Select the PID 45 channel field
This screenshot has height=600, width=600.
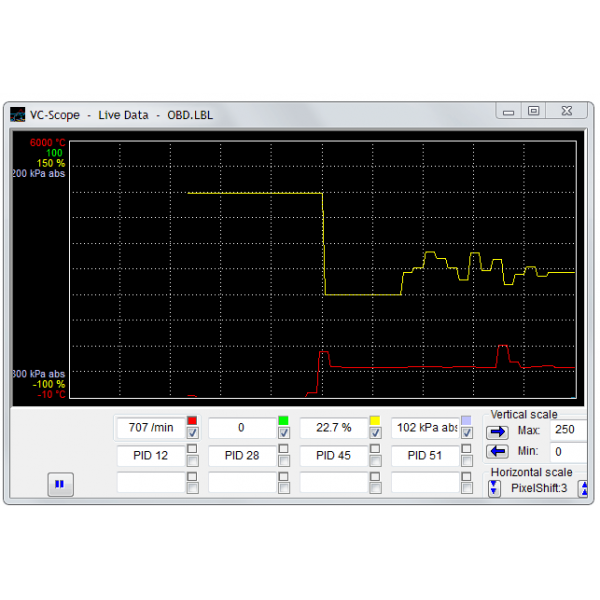(333, 455)
